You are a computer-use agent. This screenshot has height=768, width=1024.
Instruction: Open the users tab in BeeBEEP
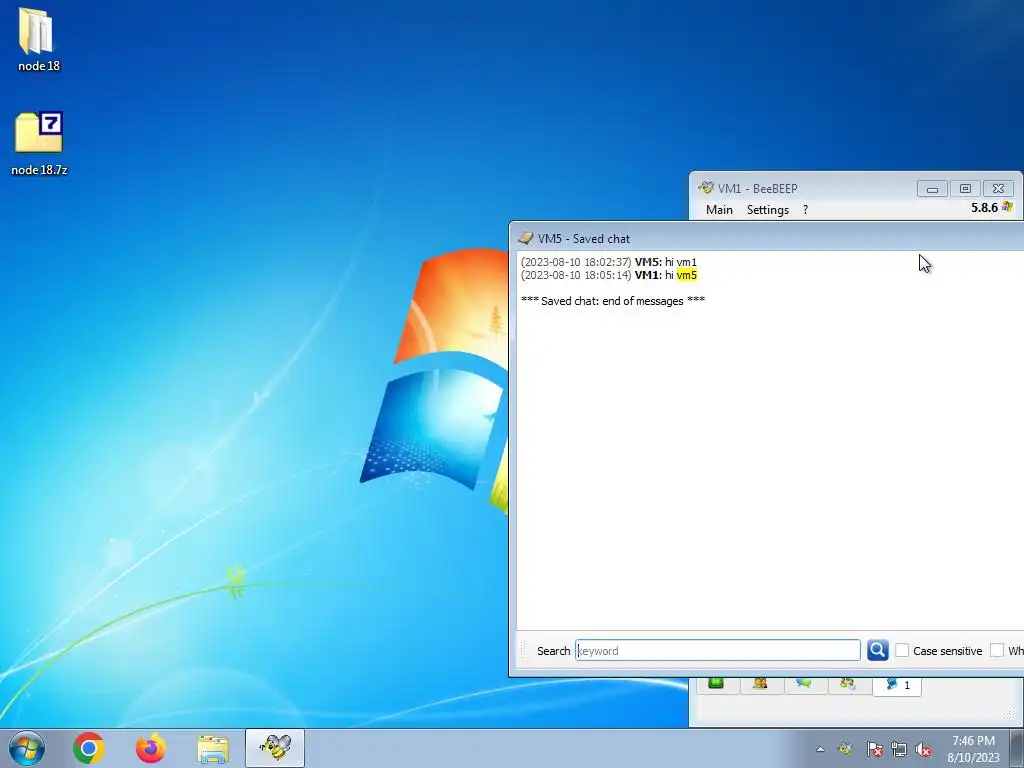coord(760,684)
